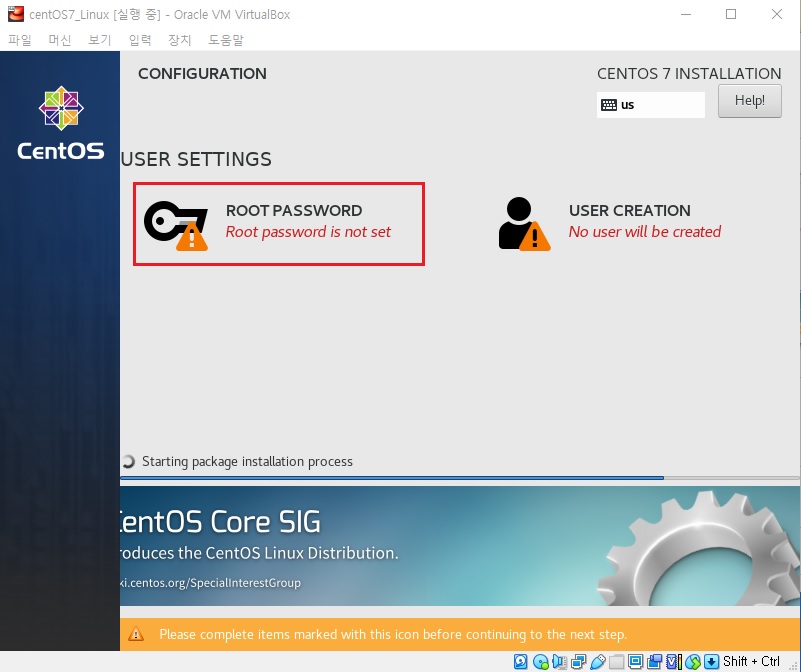
Task: Click the shared folders status icon
Action: 617,661
